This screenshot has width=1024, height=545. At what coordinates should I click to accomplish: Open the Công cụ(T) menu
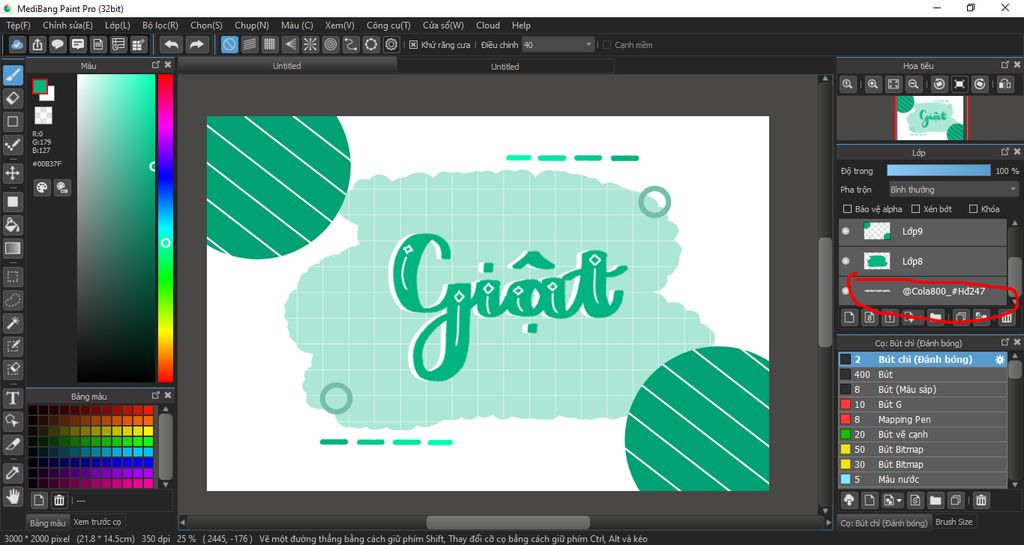[388, 25]
